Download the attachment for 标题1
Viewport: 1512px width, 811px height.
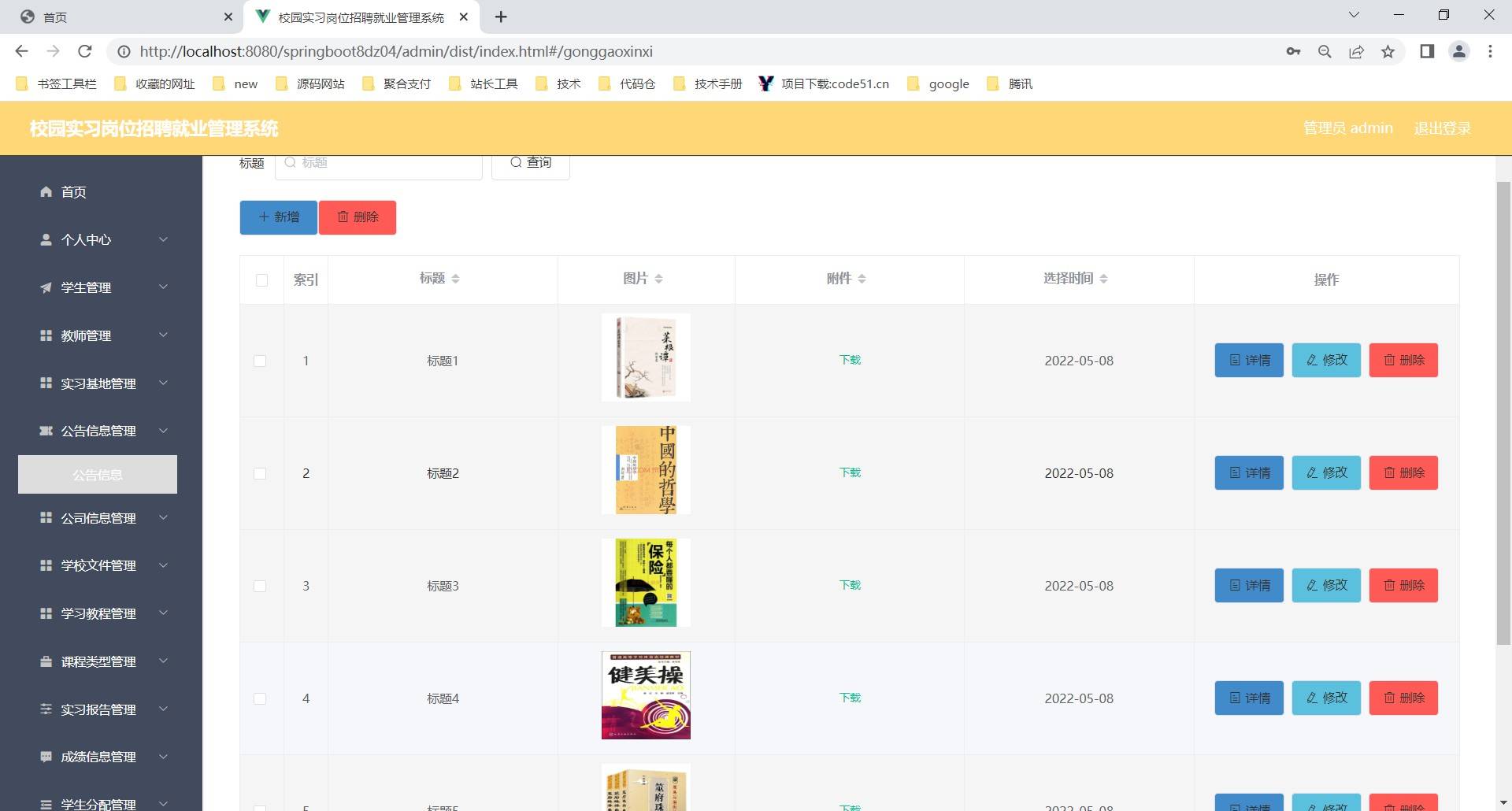[849, 360]
